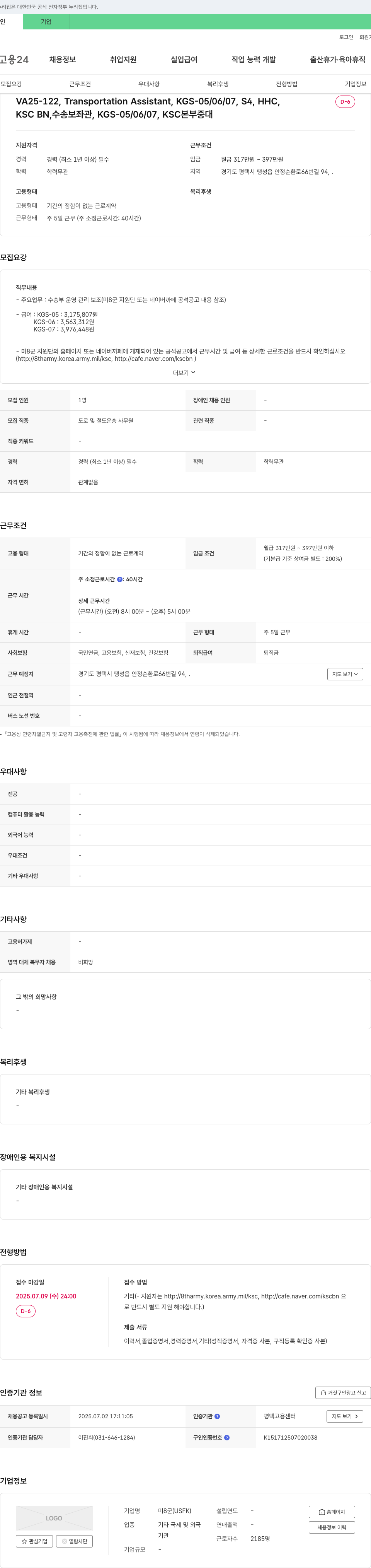This screenshot has width=371, height=1568.
Task: Block company with 열람차단 button
Action: [x=74, y=1541]
